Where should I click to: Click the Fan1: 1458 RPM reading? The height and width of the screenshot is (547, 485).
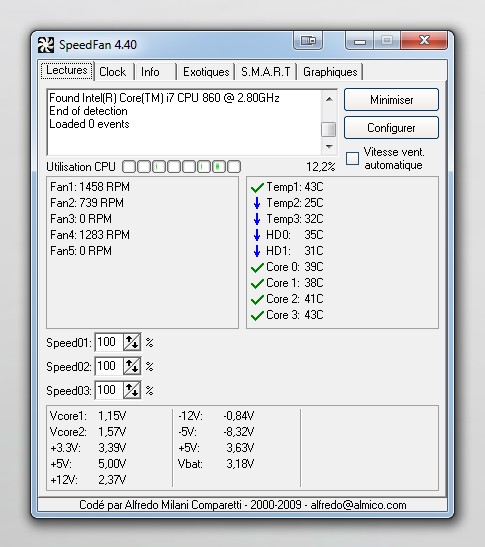(x=90, y=187)
